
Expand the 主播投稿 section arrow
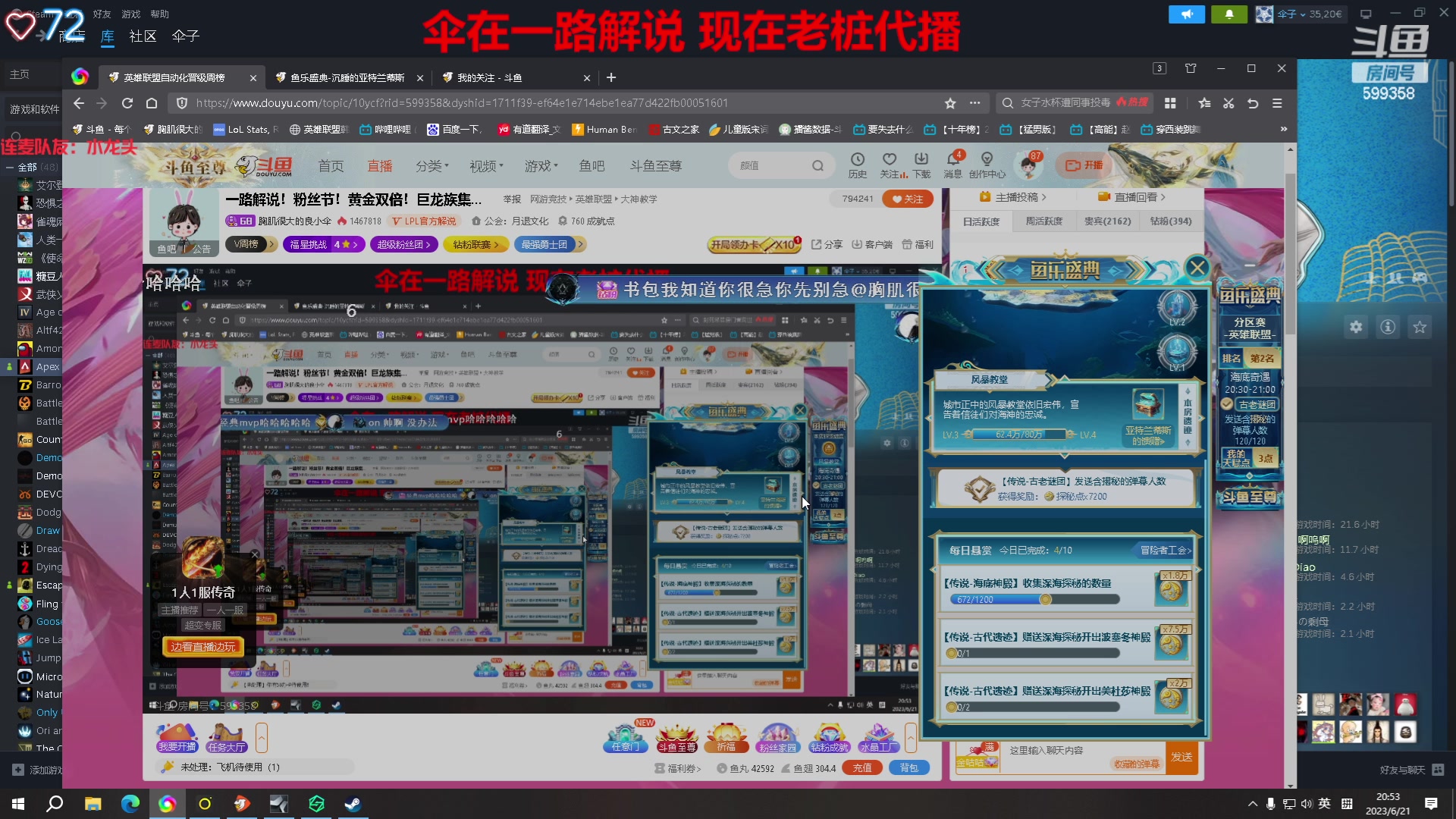tap(1044, 197)
